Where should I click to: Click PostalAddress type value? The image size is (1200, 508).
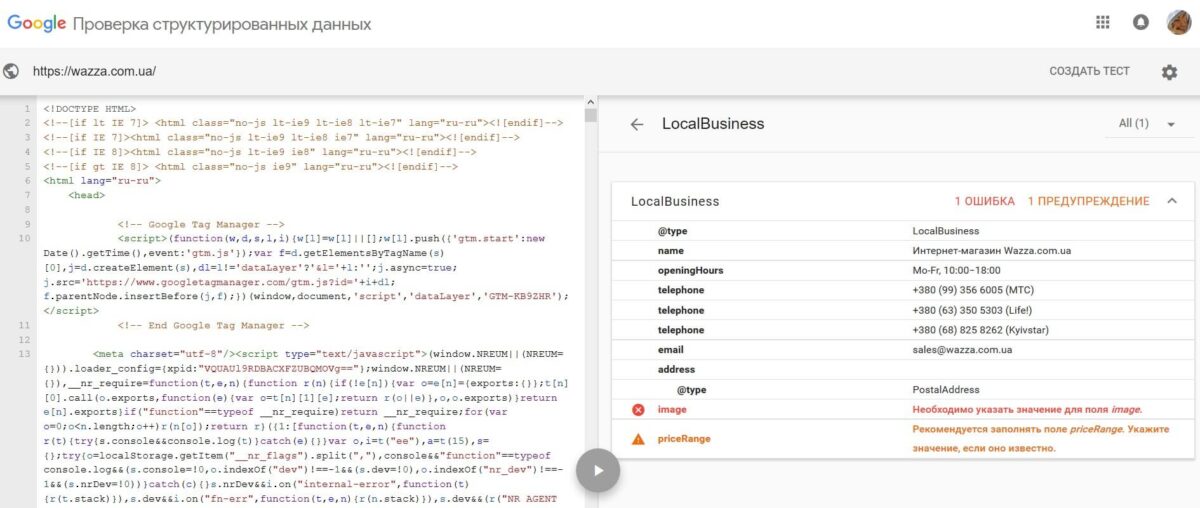[x=946, y=390]
